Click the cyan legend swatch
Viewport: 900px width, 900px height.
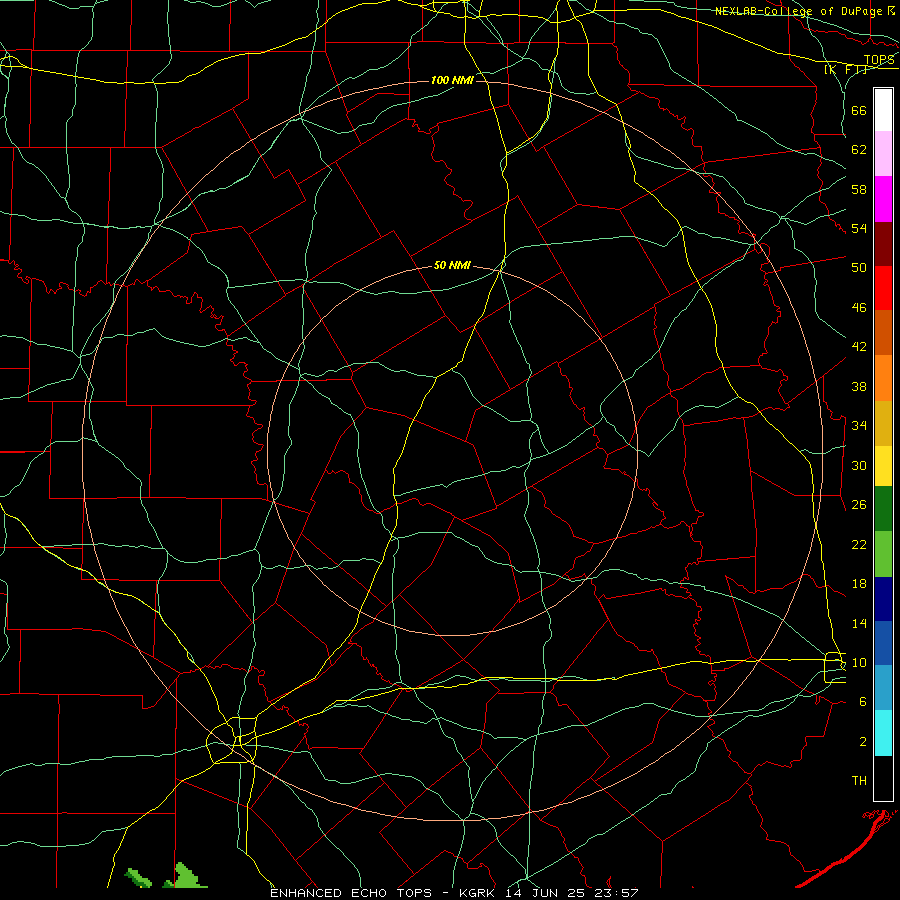pos(883,733)
